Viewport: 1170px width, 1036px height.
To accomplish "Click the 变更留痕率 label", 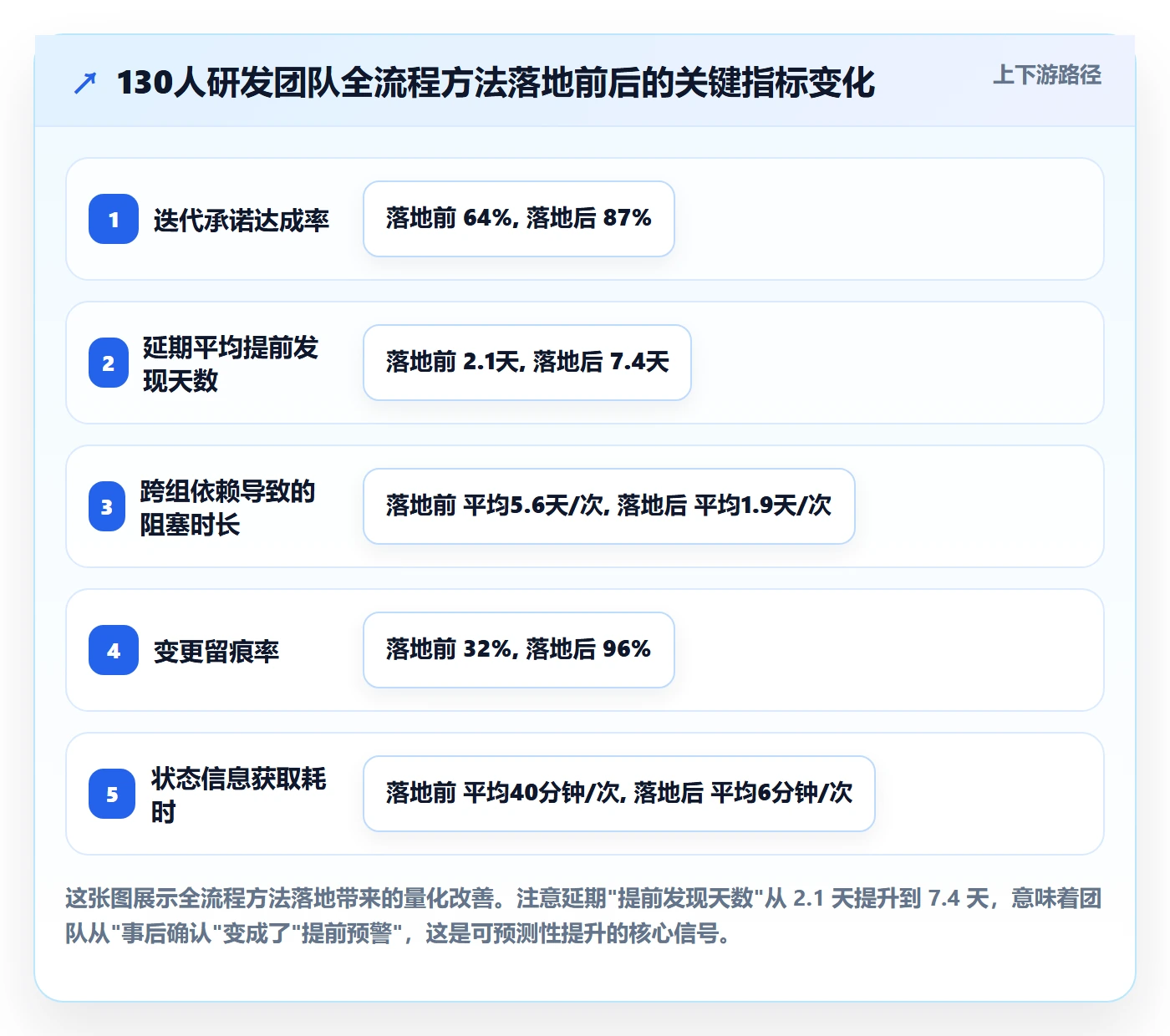I will tap(216, 651).
